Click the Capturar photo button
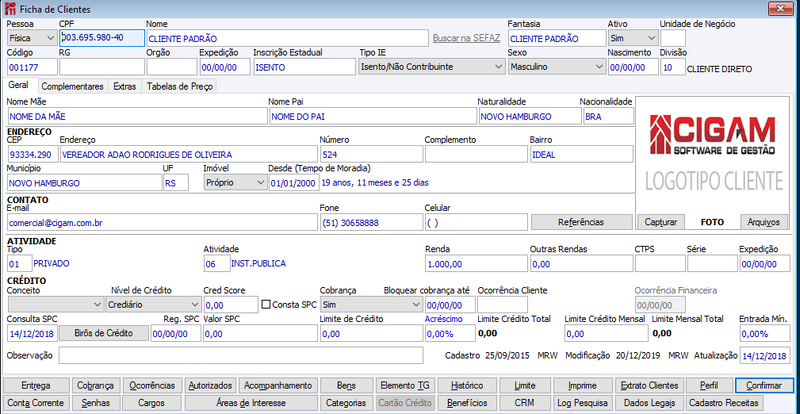This screenshot has height=414, width=800. (x=661, y=222)
